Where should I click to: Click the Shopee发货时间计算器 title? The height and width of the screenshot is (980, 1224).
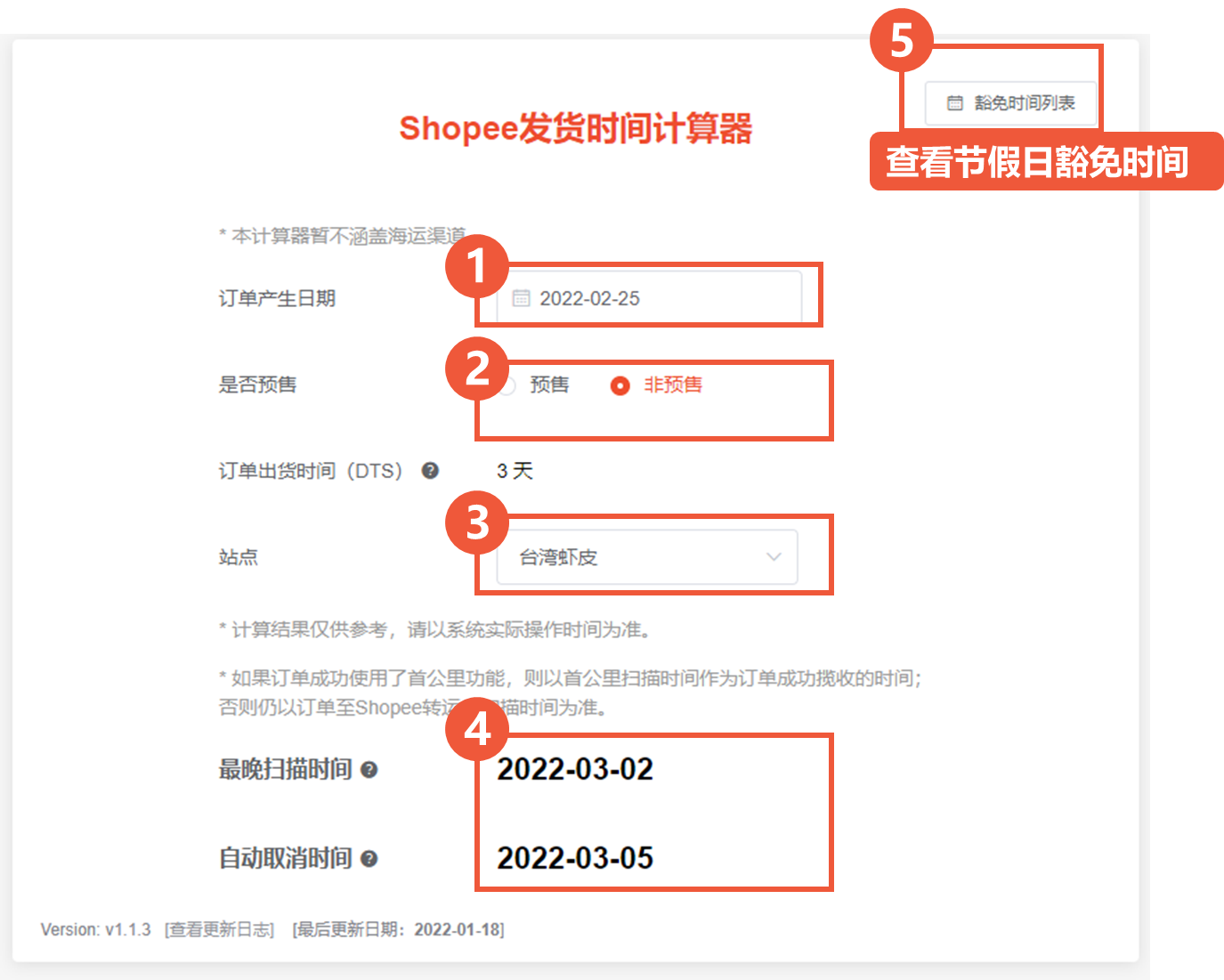coord(576,128)
